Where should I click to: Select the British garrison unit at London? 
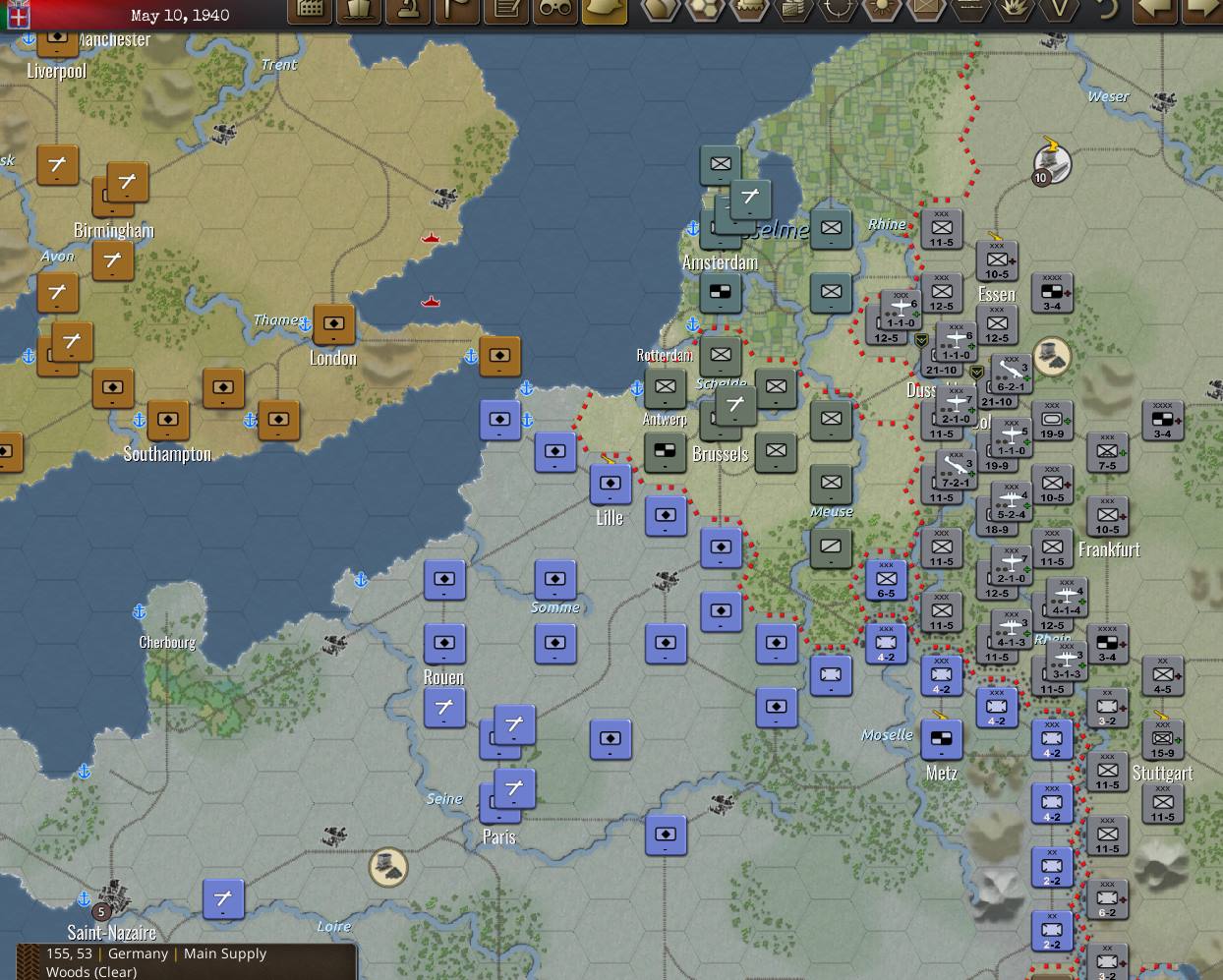pyautogui.click(x=333, y=324)
